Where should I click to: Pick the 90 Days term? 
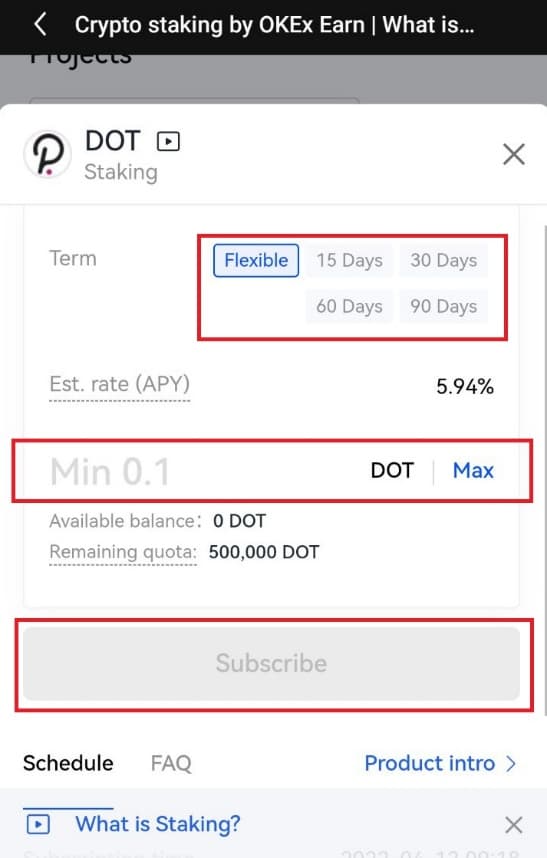(x=444, y=306)
